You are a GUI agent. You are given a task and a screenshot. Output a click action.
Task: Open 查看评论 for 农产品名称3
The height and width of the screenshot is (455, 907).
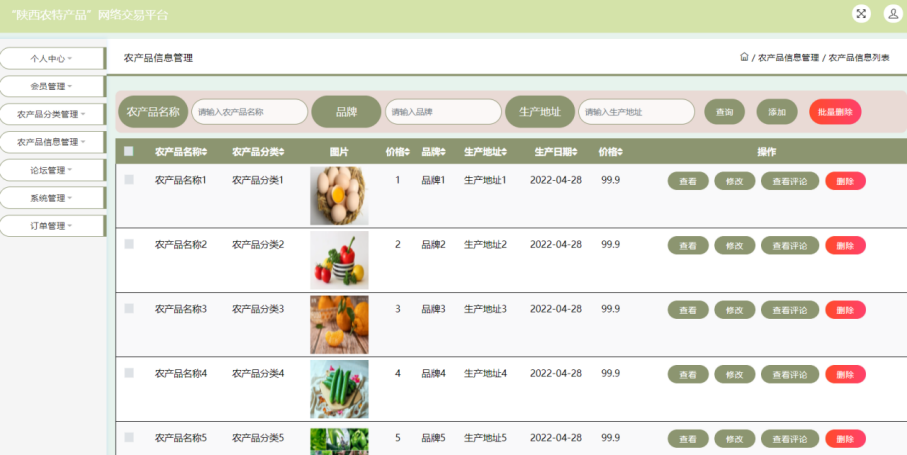pyautogui.click(x=790, y=310)
